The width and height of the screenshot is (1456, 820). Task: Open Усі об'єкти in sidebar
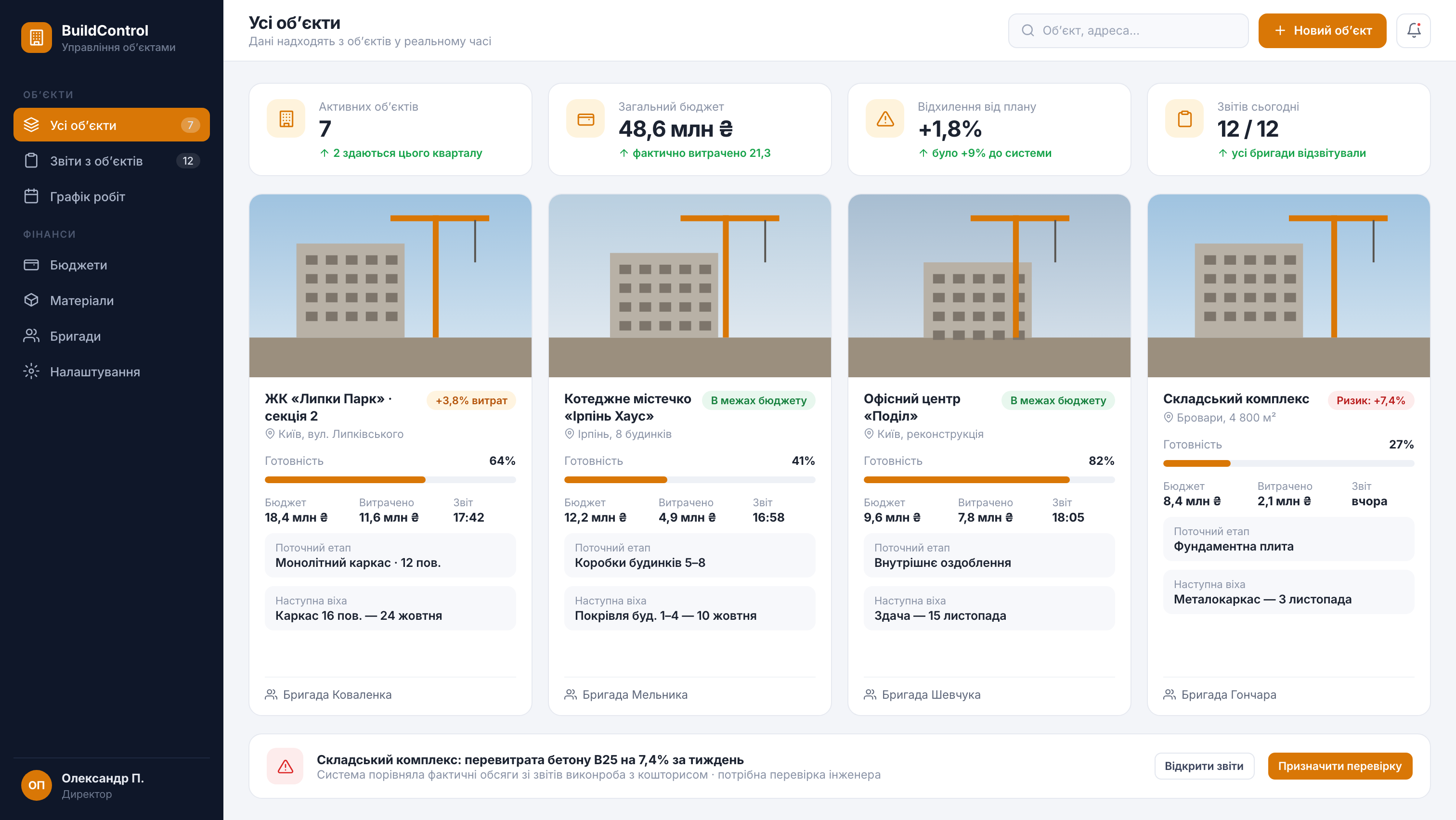111,125
